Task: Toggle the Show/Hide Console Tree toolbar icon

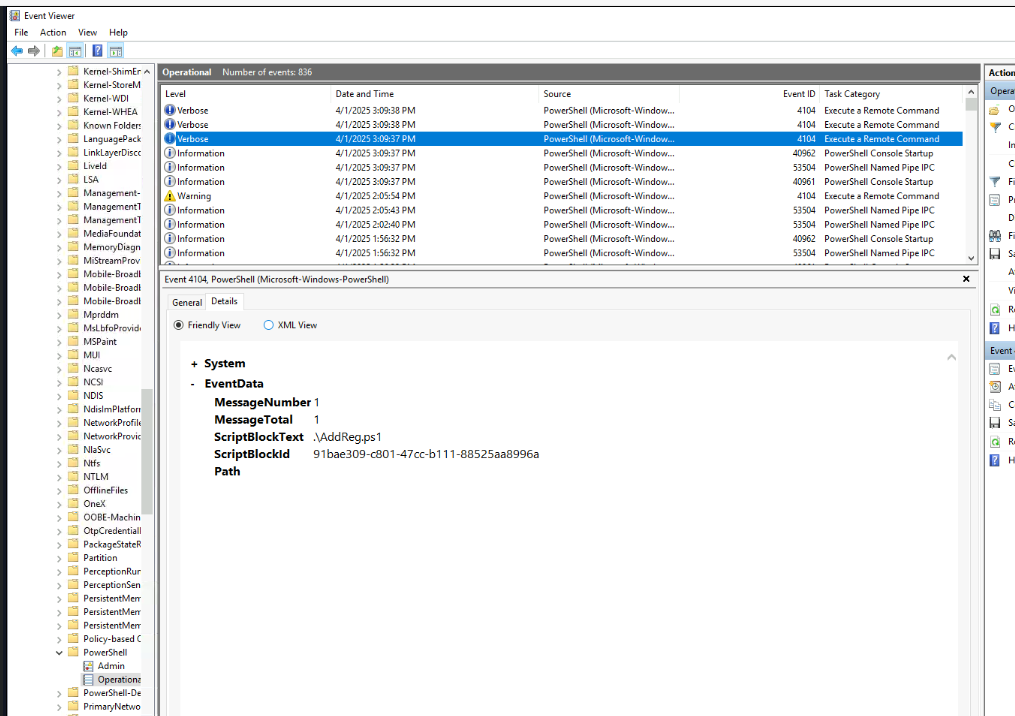Action: 75,51
